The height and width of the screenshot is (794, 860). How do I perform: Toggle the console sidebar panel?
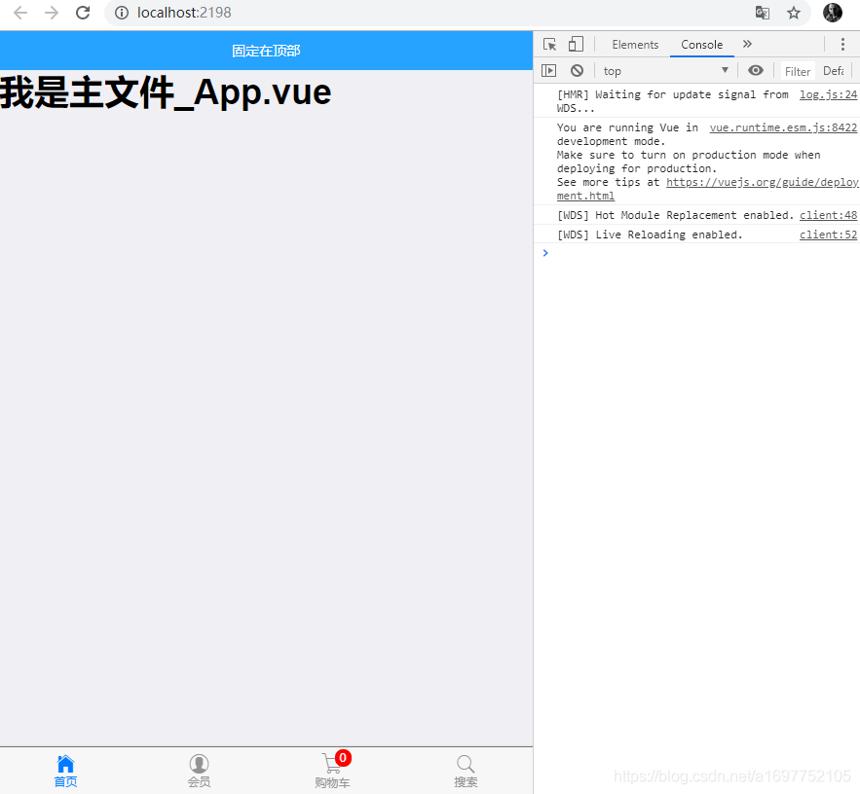548,71
